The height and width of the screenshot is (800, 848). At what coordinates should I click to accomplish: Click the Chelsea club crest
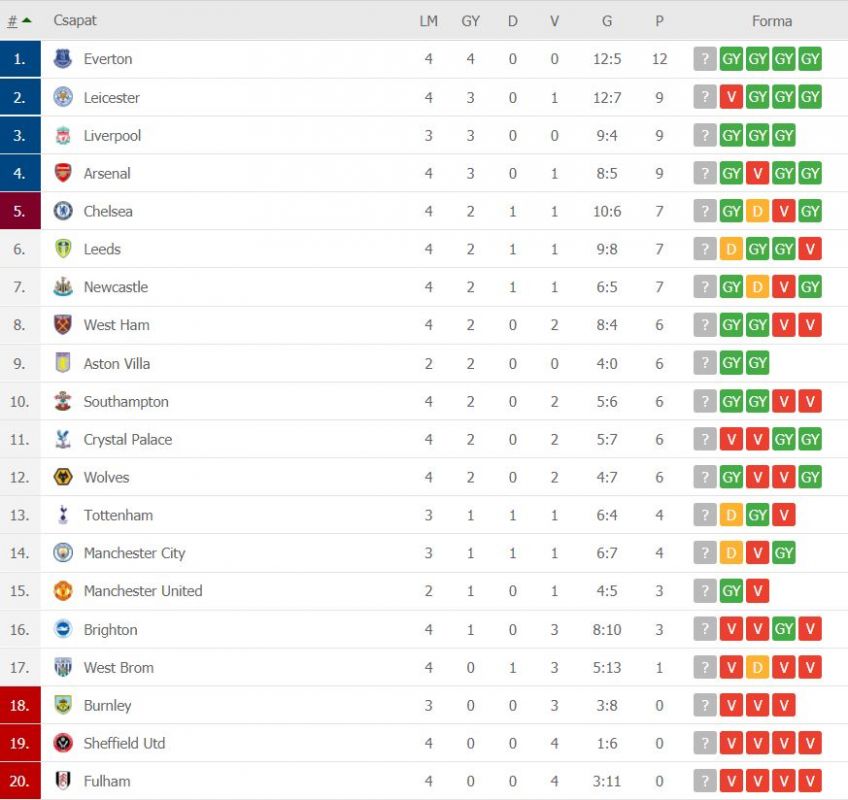pyautogui.click(x=63, y=211)
